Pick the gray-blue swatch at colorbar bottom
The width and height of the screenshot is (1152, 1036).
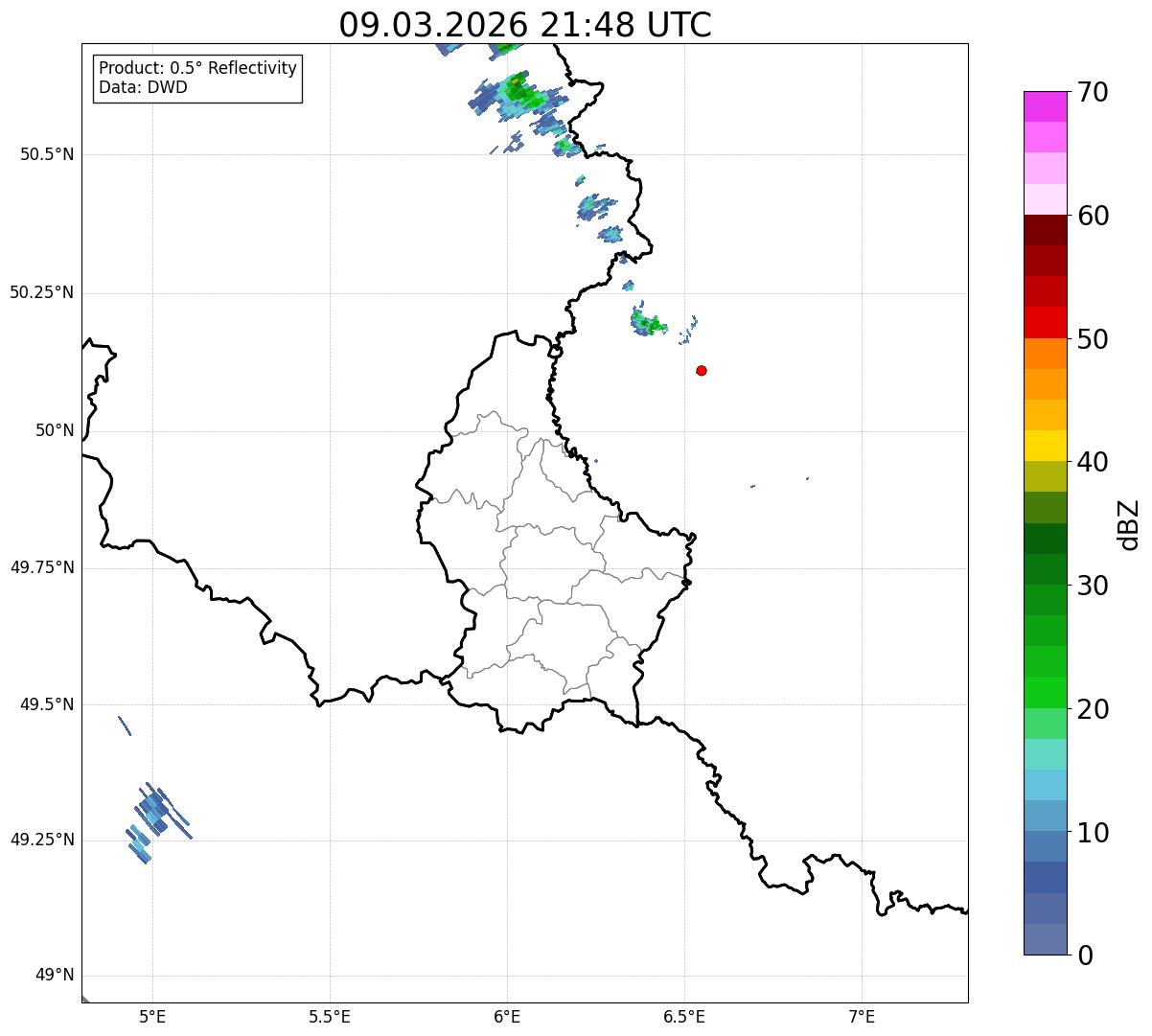(1045, 940)
